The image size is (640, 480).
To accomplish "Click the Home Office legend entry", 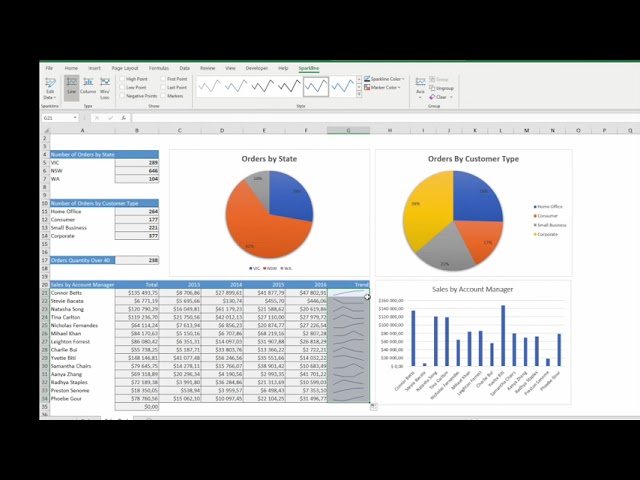I will (548, 207).
